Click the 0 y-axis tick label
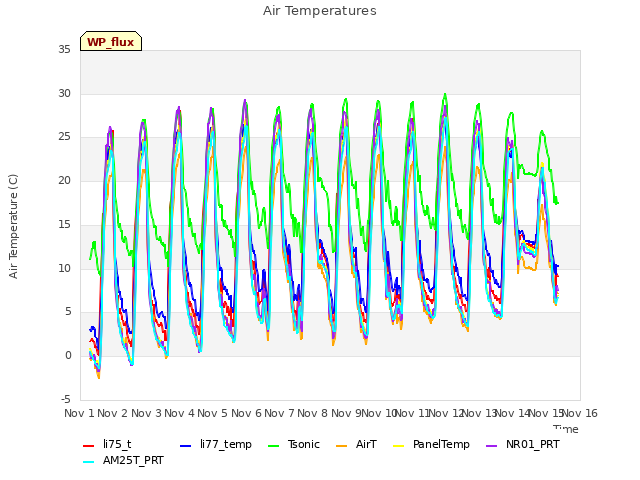 click(68, 356)
